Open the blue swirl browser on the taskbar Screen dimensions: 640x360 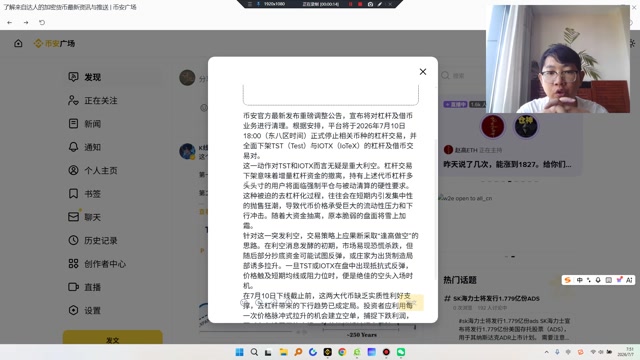[x=313, y=352]
